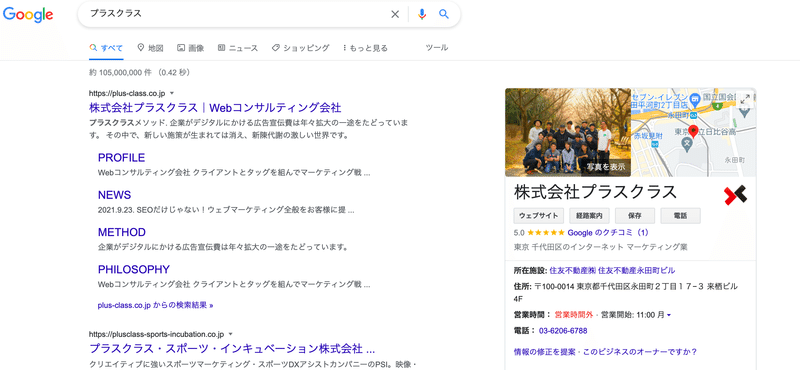Click 東京 千代田区のインターネット マーケティング業 text

pos(601,247)
